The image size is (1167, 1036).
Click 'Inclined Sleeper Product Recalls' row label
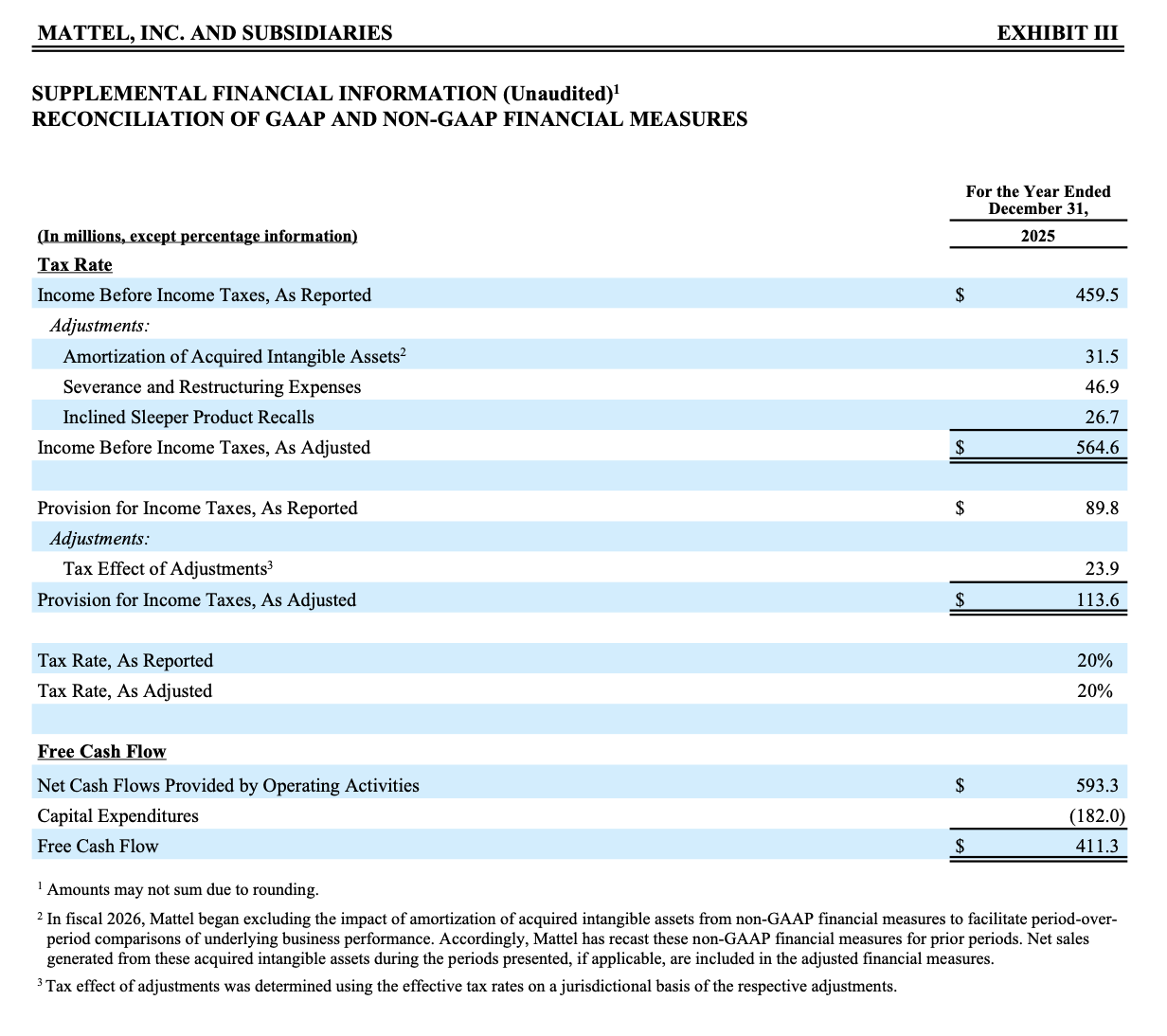pyautogui.click(x=189, y=418)
